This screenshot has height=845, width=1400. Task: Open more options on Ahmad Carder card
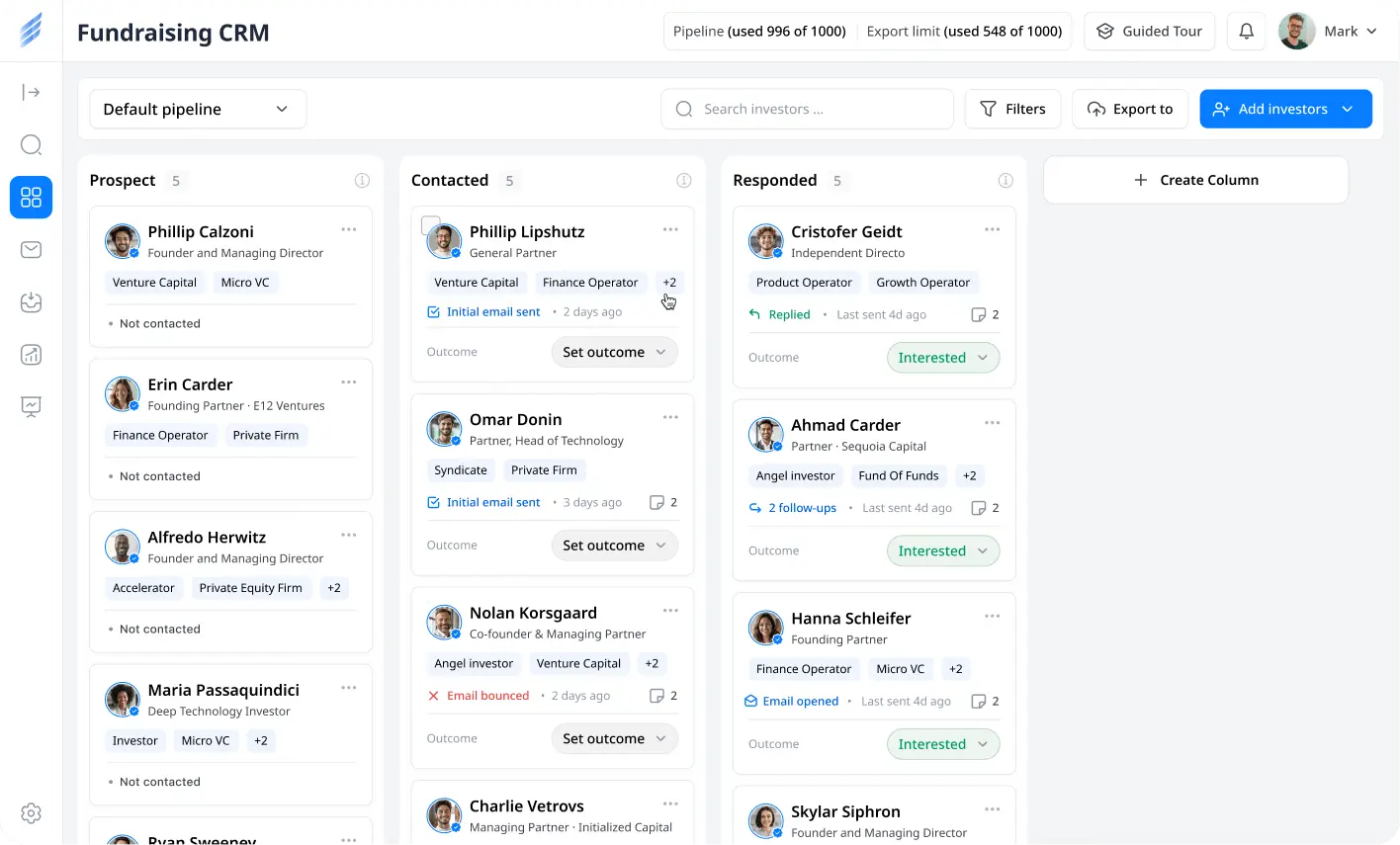pyautogui.click(x=993, y=423)
